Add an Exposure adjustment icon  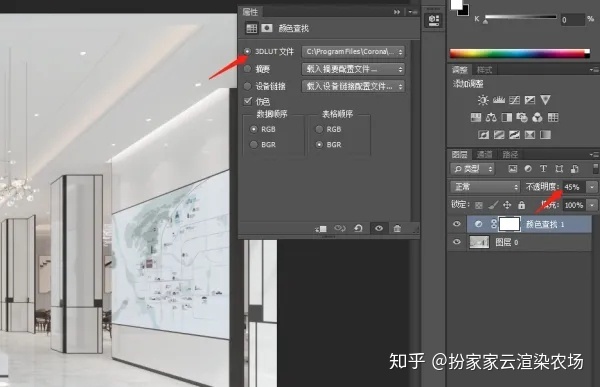(x=530, y=100)
